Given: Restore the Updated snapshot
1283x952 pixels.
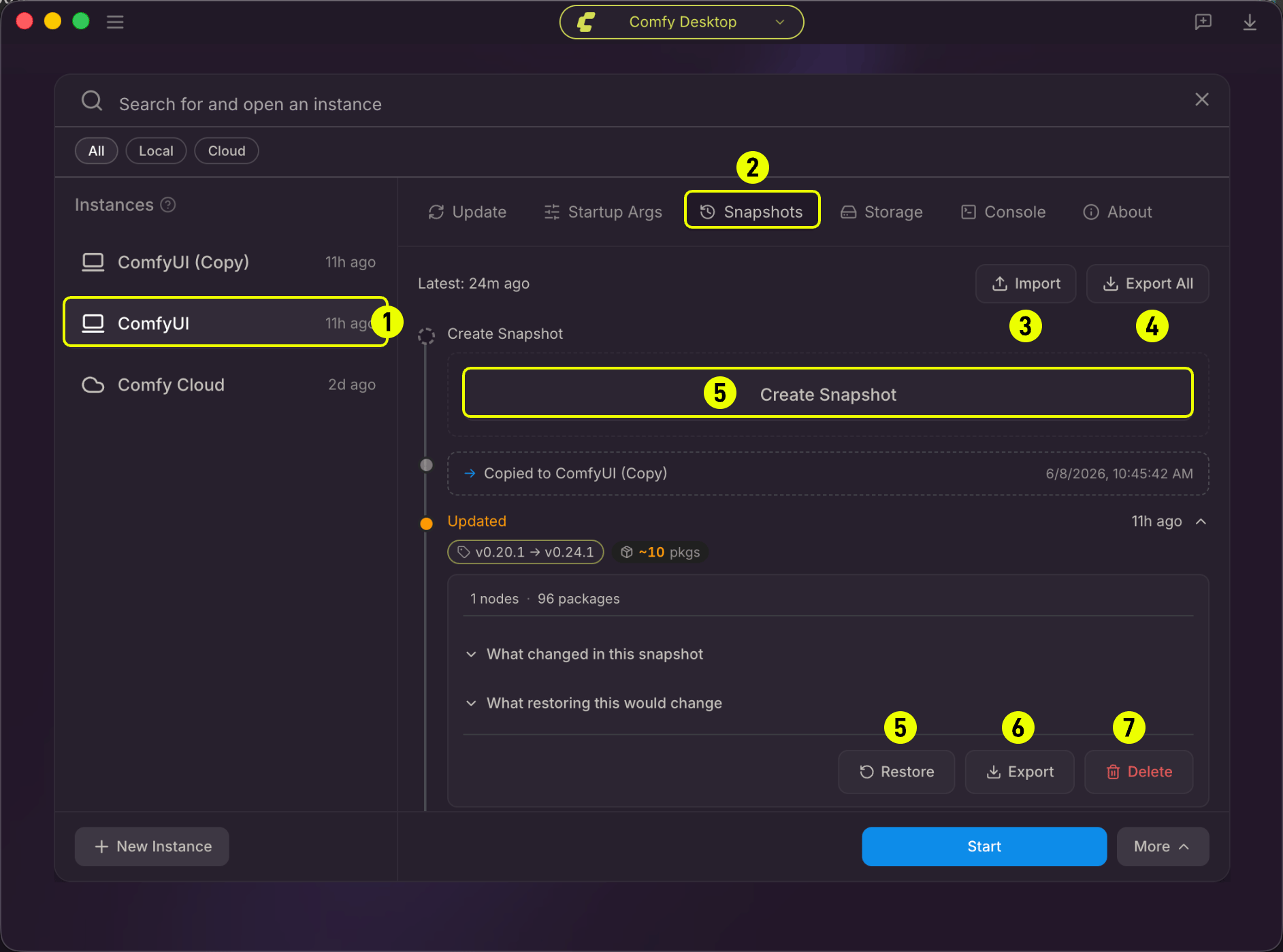Looking at the screenshot, I should [x=896, y=772].
